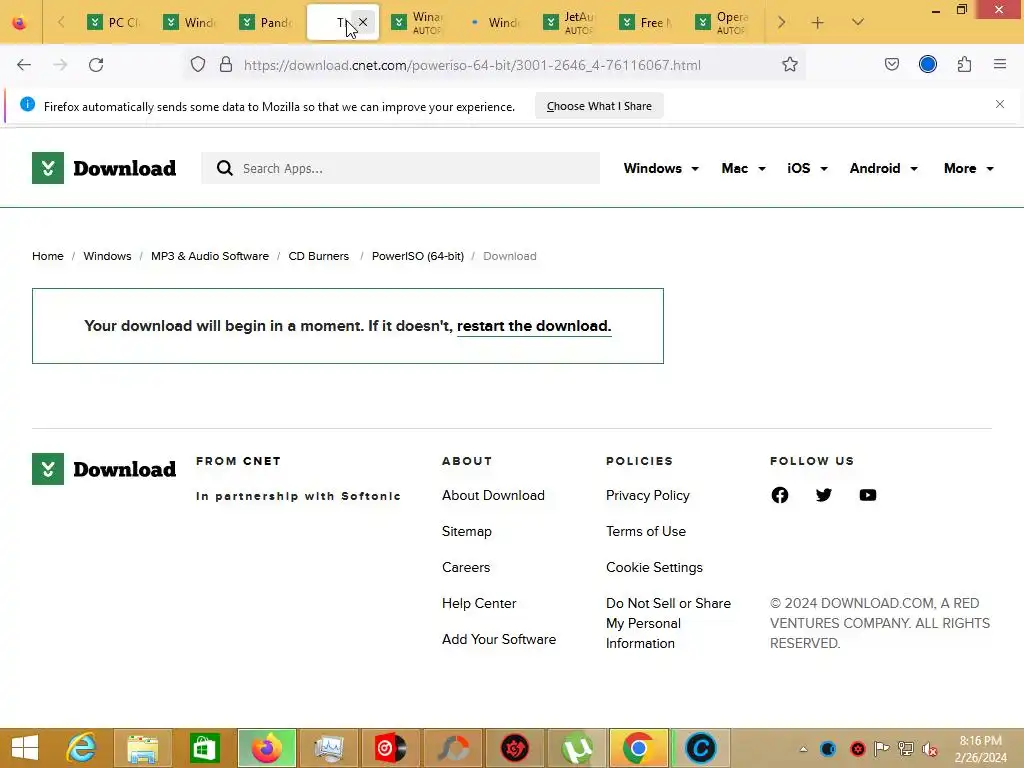Open the Careers footer link
Viewport: 1024px width, 768px height.
tap(466, 568)
